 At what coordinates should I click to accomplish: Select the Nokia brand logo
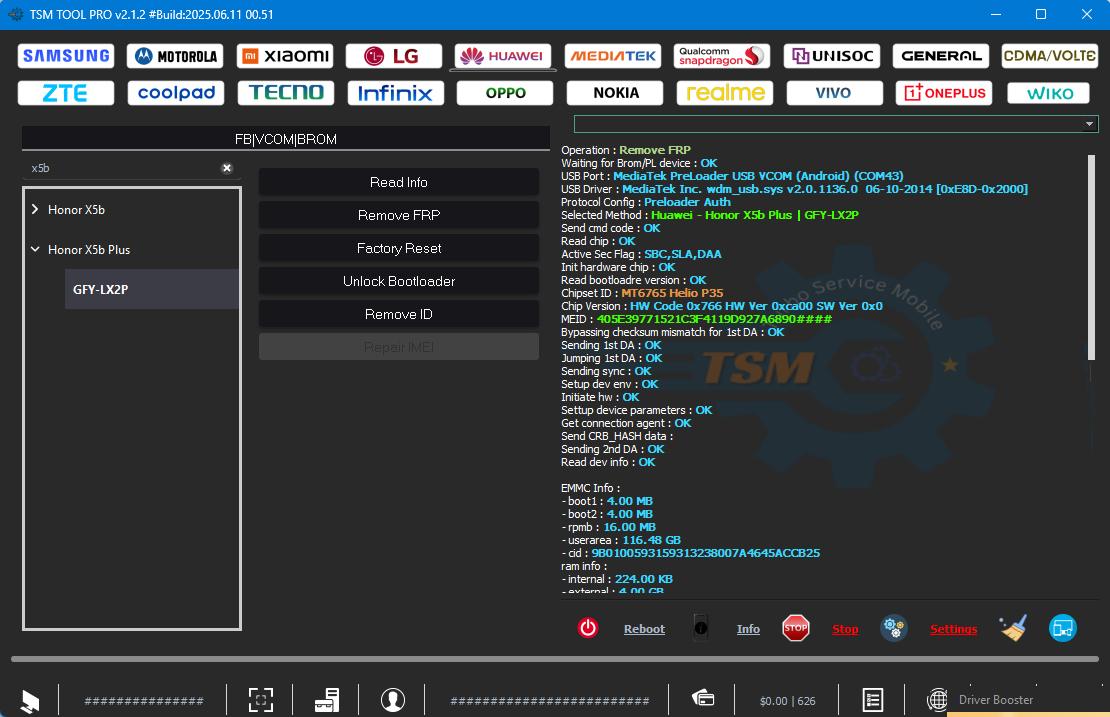(x=615, y=93)
